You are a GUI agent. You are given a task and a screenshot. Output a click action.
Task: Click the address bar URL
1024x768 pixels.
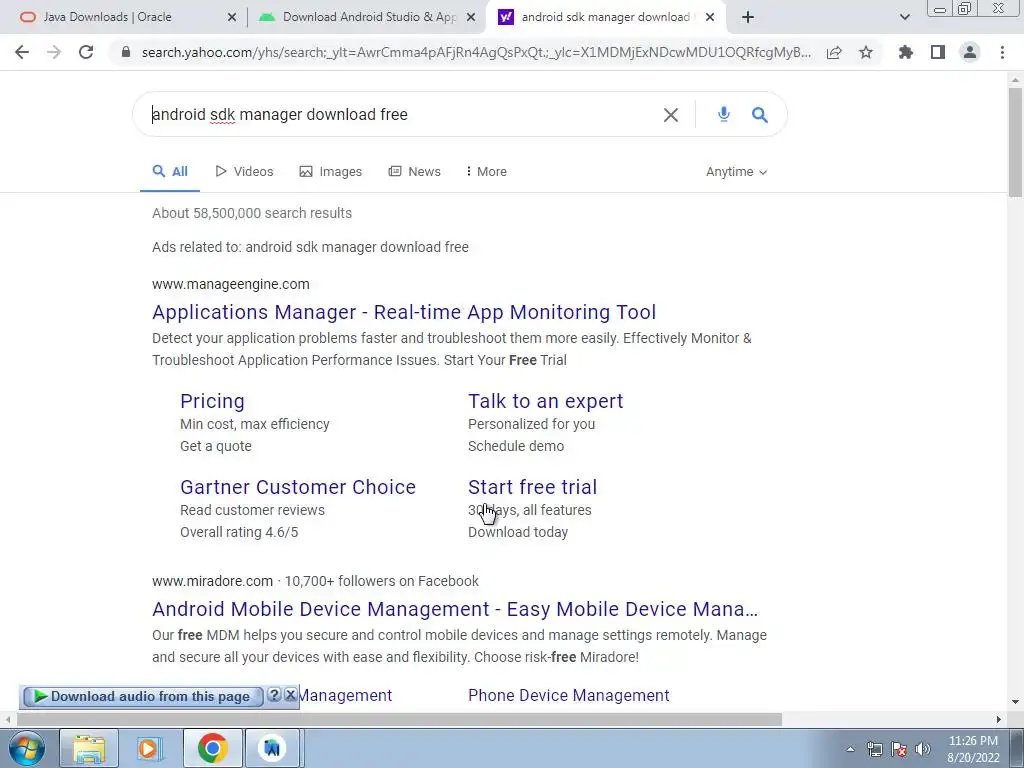tap(476, 52)
